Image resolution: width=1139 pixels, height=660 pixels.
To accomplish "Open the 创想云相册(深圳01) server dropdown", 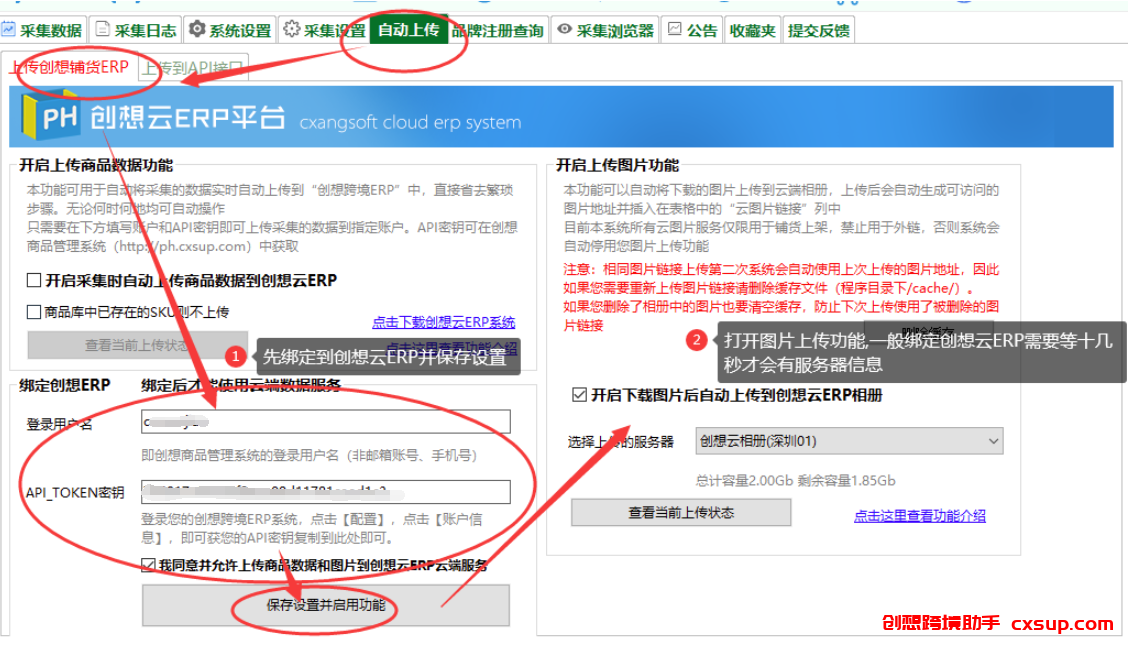I will tap(848, 441).
